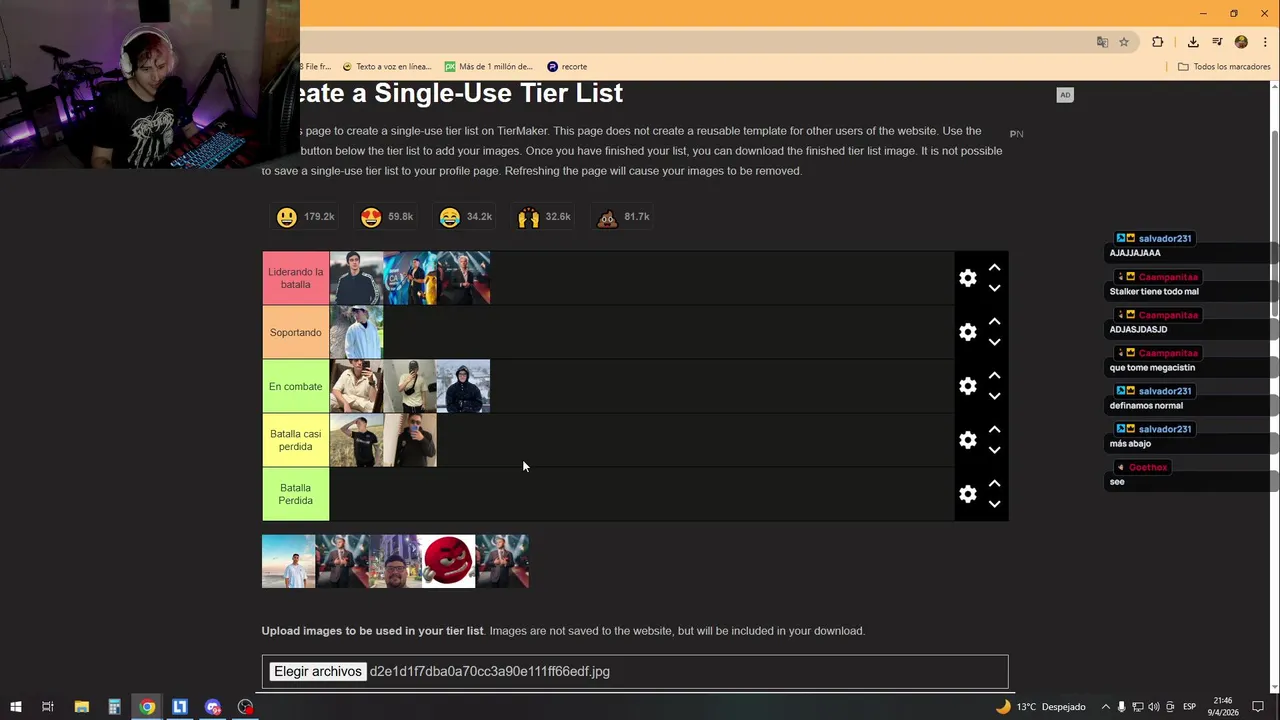This screenshot has height=720, width=1280.
Task: Switch ESP keyboard language
Action: pyautogui.click(x=1189, y=707)
